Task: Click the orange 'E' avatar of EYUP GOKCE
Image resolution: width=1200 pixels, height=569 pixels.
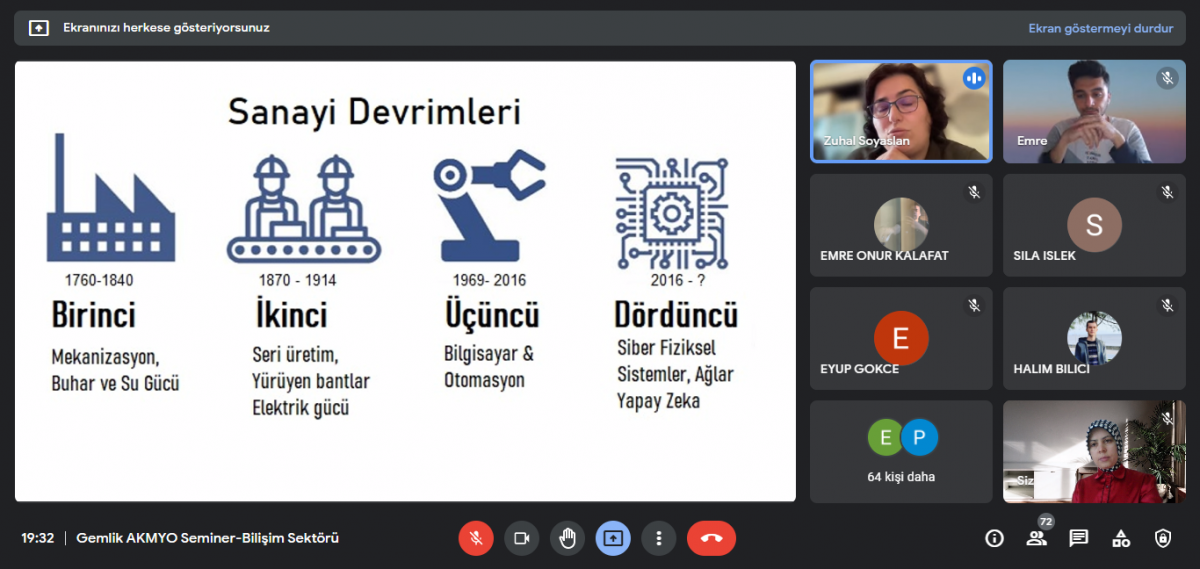Action: click(901, 338)
